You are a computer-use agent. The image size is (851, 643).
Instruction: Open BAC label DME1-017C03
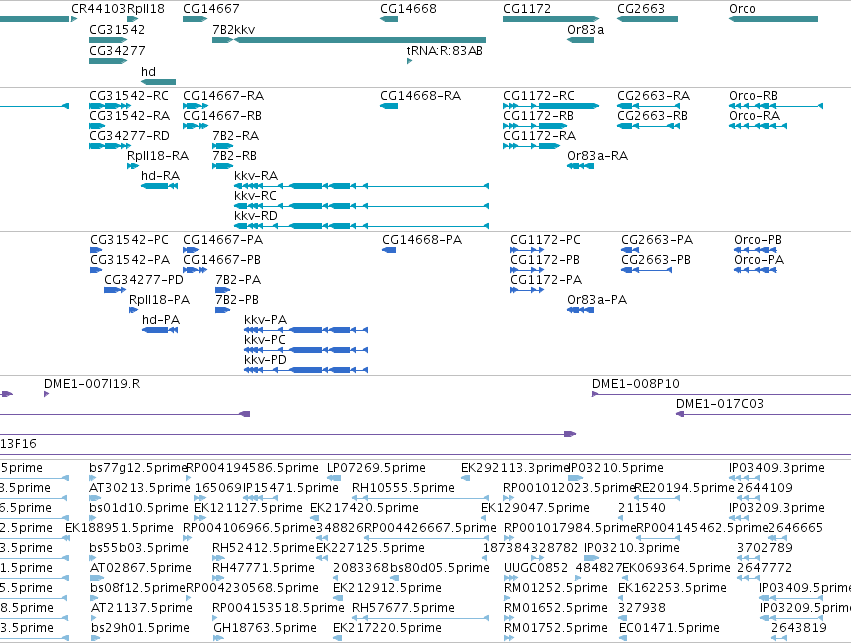720,404
